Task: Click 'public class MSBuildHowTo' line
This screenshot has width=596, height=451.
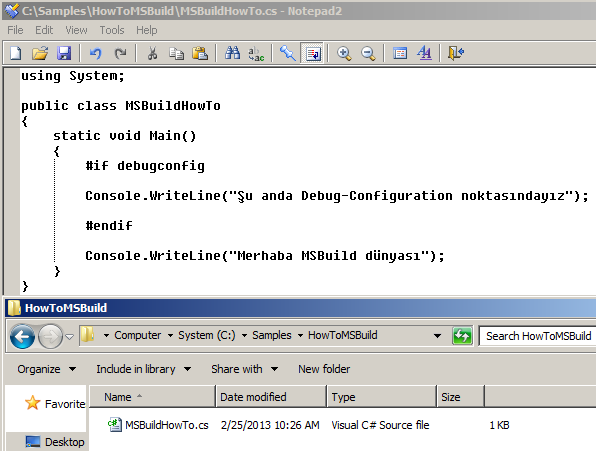Action: [120, 106]
